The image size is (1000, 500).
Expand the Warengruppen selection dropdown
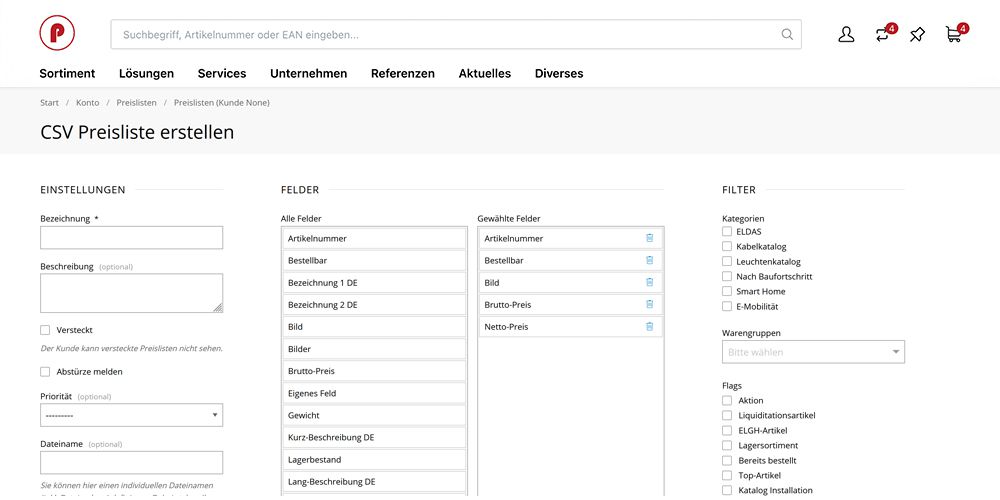click(x=813, y=352)
